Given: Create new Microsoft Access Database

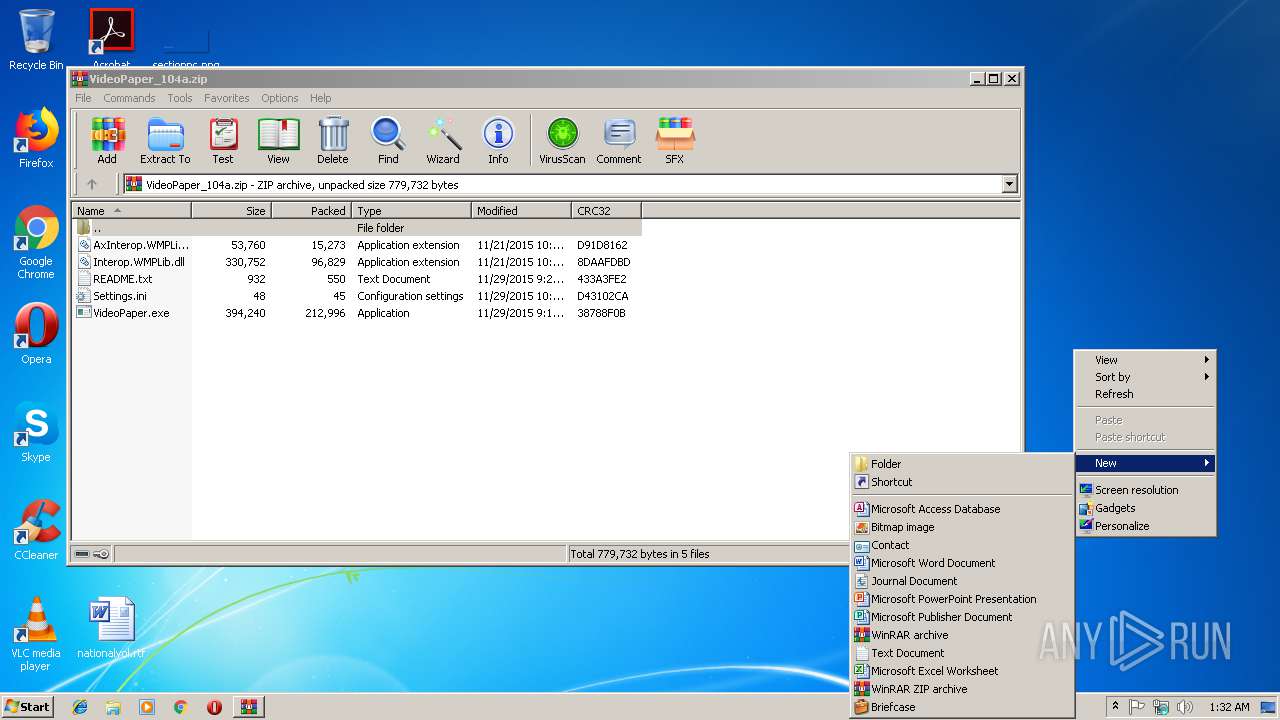Looking at the screenshot, I should (x=962, y=509).
